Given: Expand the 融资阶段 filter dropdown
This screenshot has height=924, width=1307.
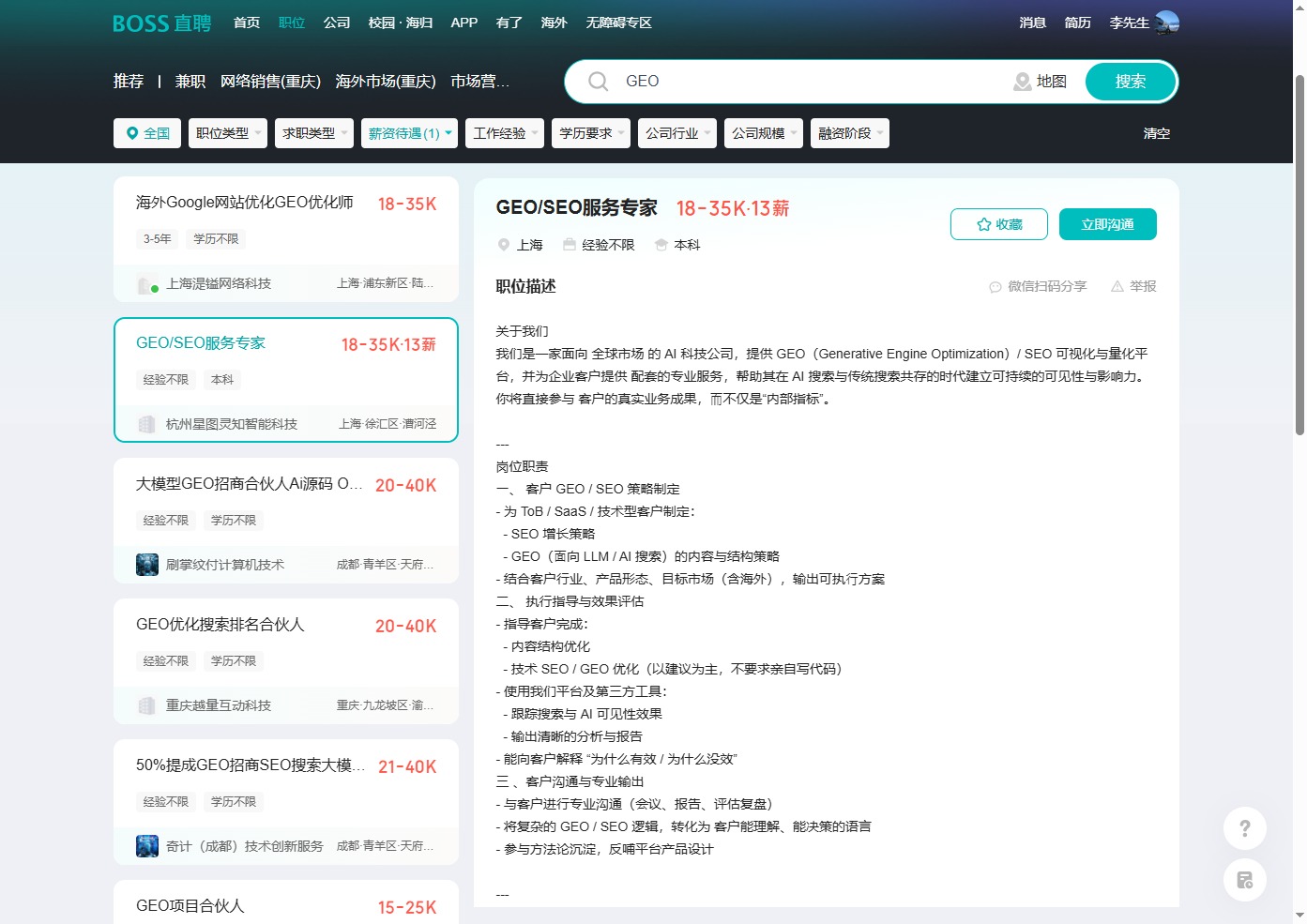Looking at the screenshot, I should coord(849,133).
